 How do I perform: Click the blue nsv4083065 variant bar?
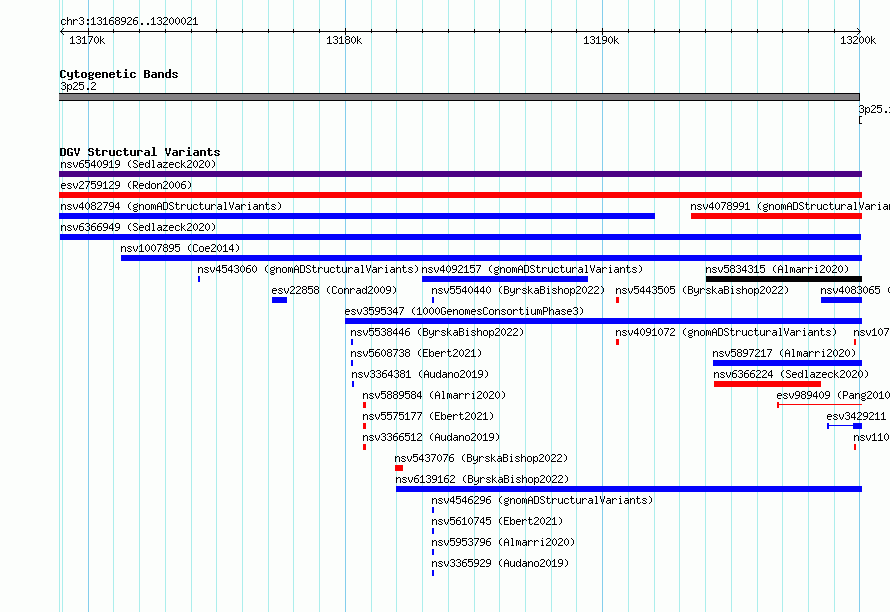tap(841, 300)
